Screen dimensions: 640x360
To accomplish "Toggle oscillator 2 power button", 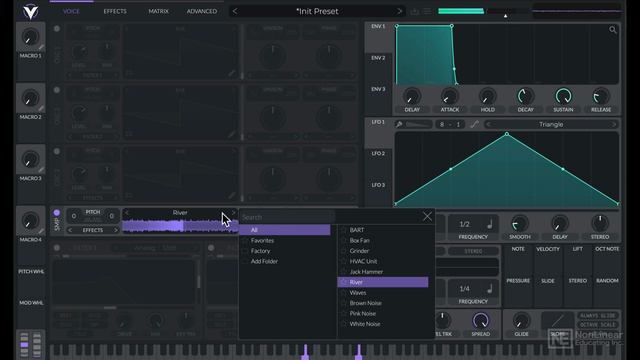I will point(57,90).
